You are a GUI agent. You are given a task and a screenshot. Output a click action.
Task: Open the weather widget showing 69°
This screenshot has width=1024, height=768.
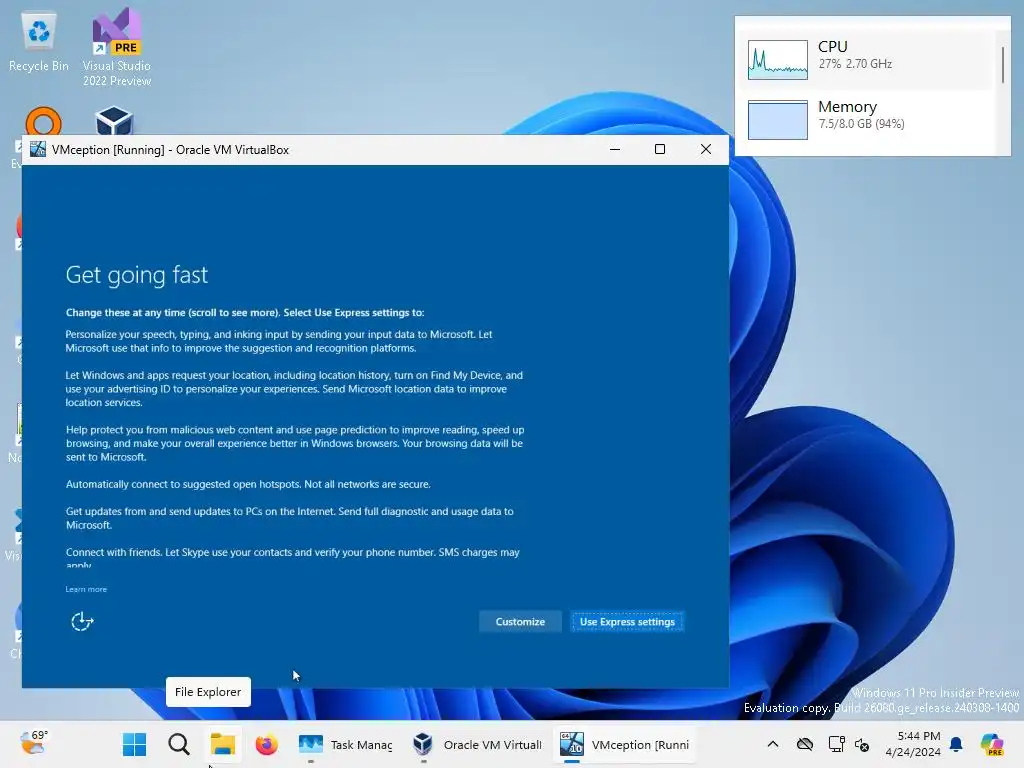tap(33, 743)
